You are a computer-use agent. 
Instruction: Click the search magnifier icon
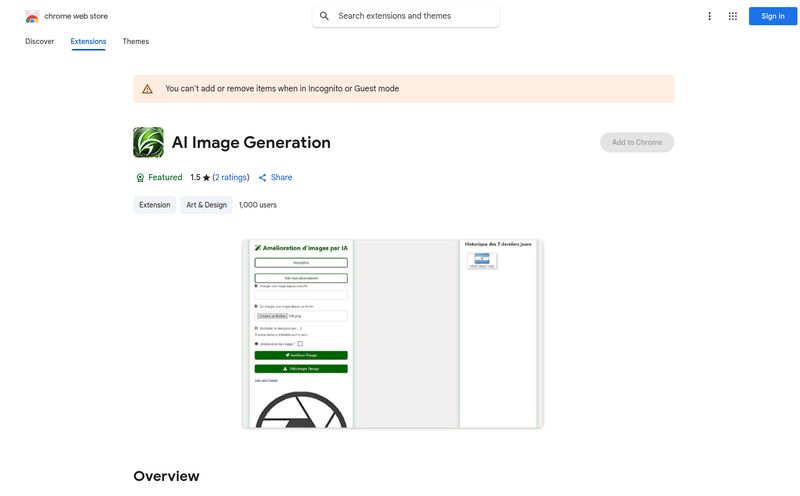(x=324, y=16)
